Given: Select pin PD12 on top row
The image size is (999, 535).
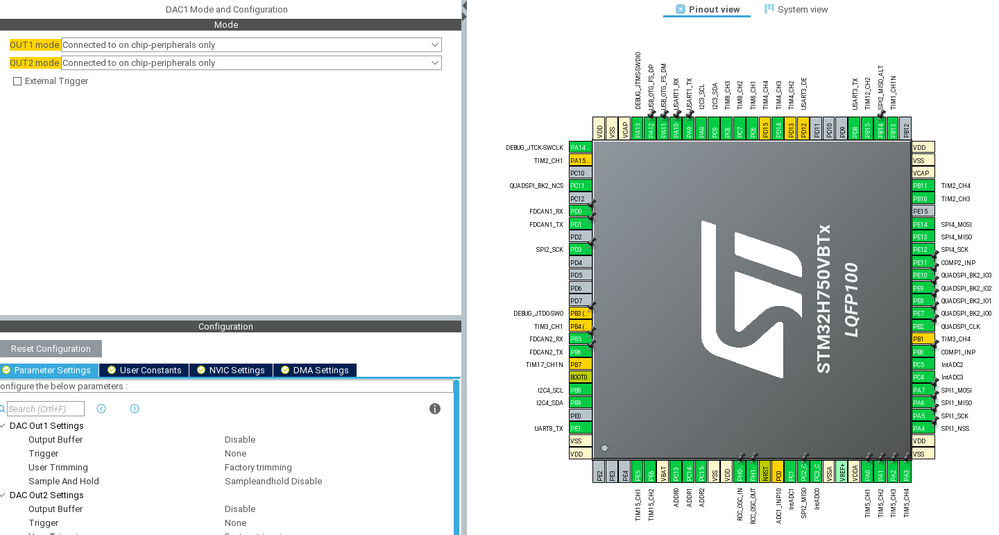Looking at the screenshot, I should click(x=803, y=128).
